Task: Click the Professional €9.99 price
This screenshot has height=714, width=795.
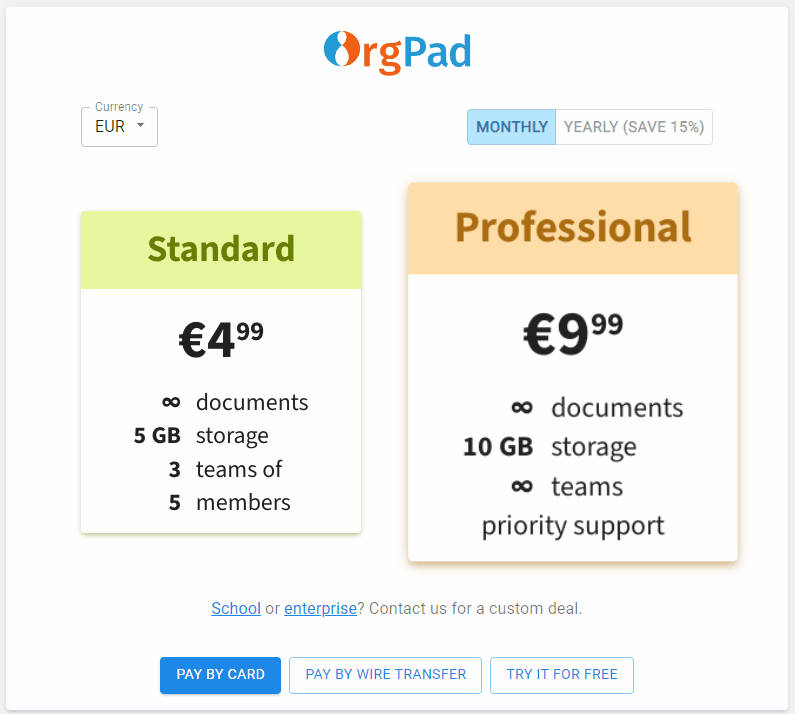Action: [x=572, y=333]
